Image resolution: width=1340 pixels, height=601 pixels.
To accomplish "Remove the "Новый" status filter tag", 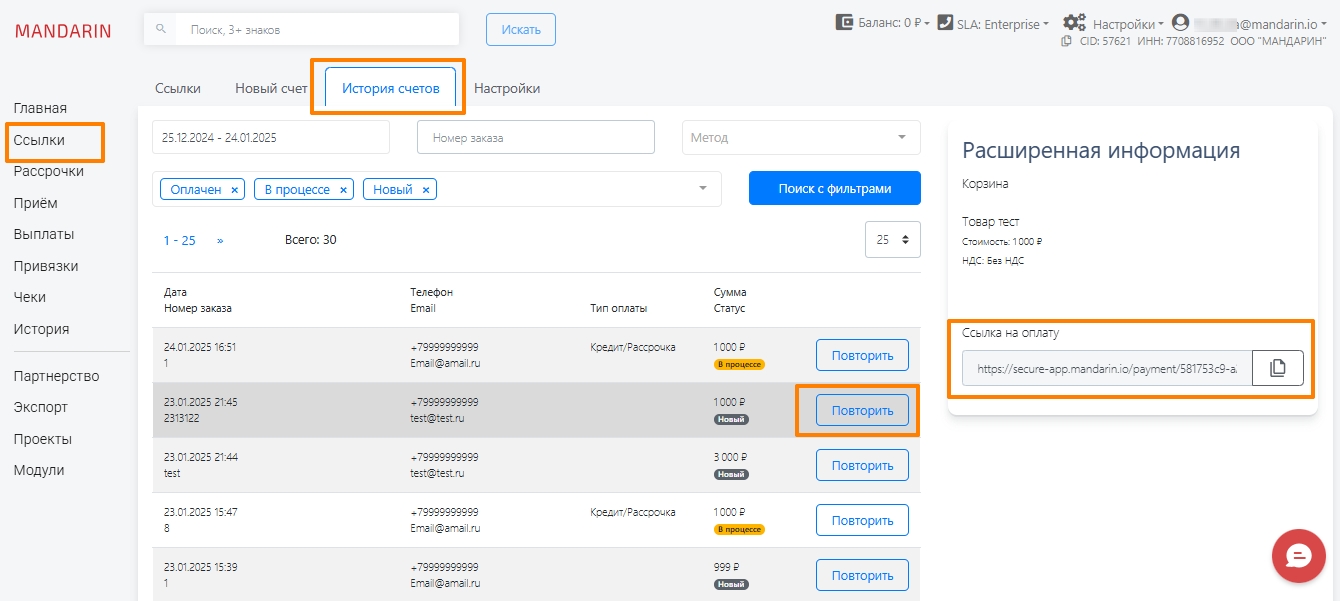I will click(426, 190).
